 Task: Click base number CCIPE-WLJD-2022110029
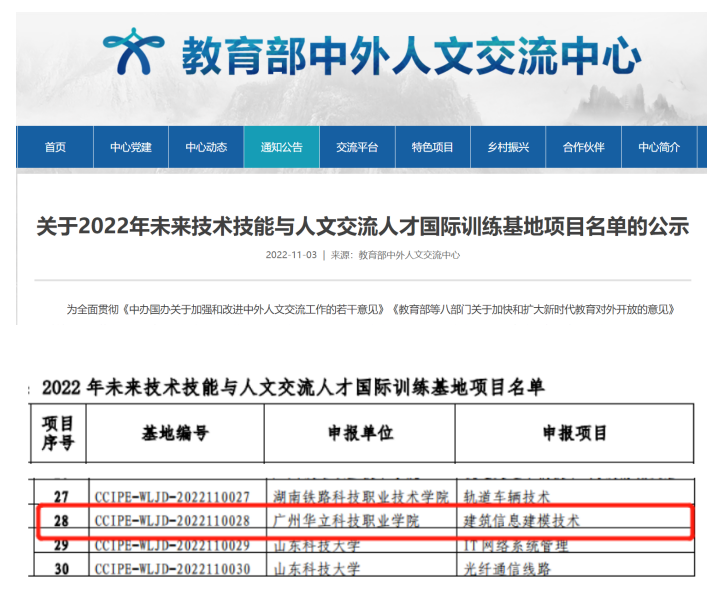[x=172, y=545]
